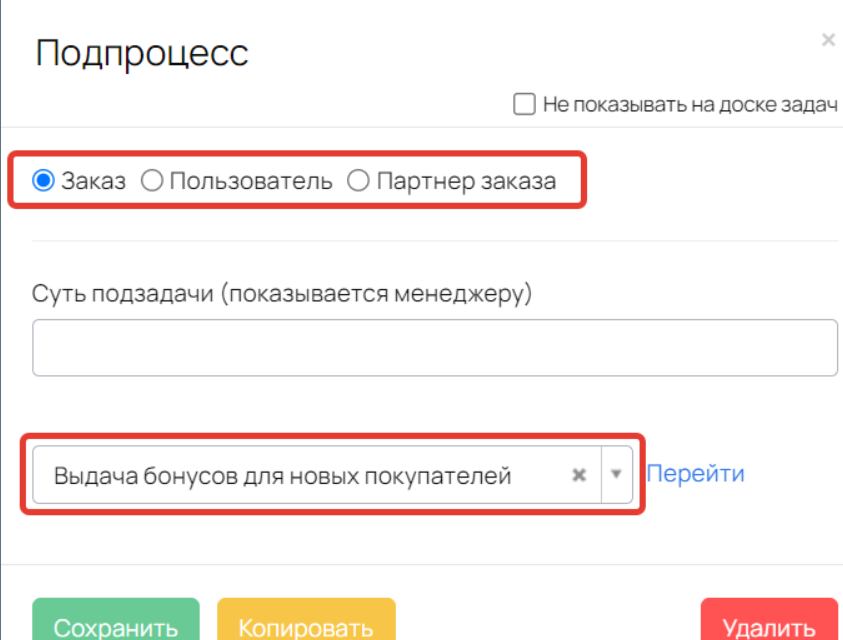Click the 'Пользователь' option label text
This screenshot has width=843, height=640.
point(251,181)
